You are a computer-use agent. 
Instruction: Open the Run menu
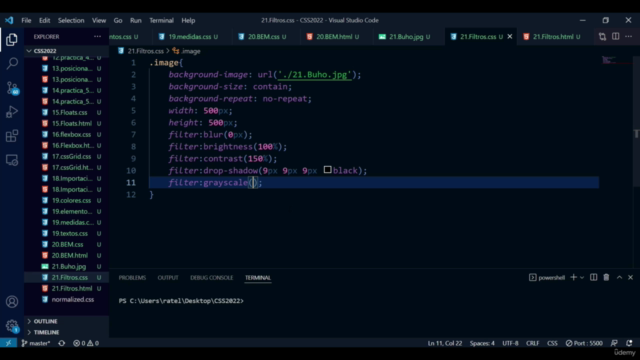(x=136, y=20)
